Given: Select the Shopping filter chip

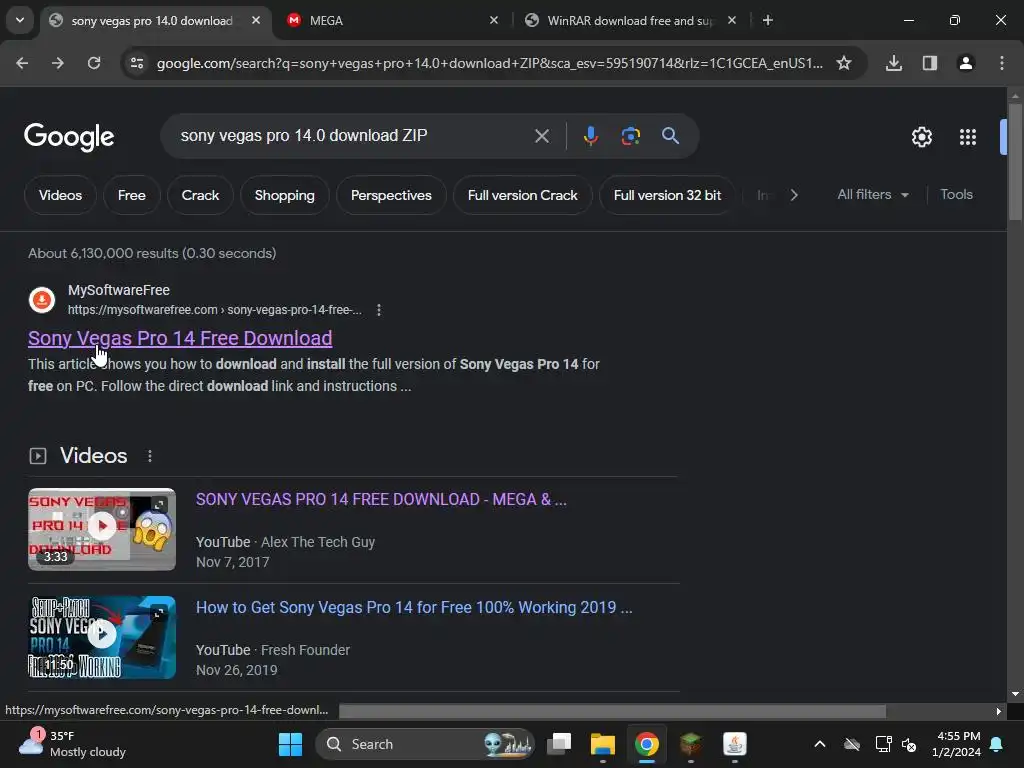Looking at the screenshot, I should (x=284, y=195).
